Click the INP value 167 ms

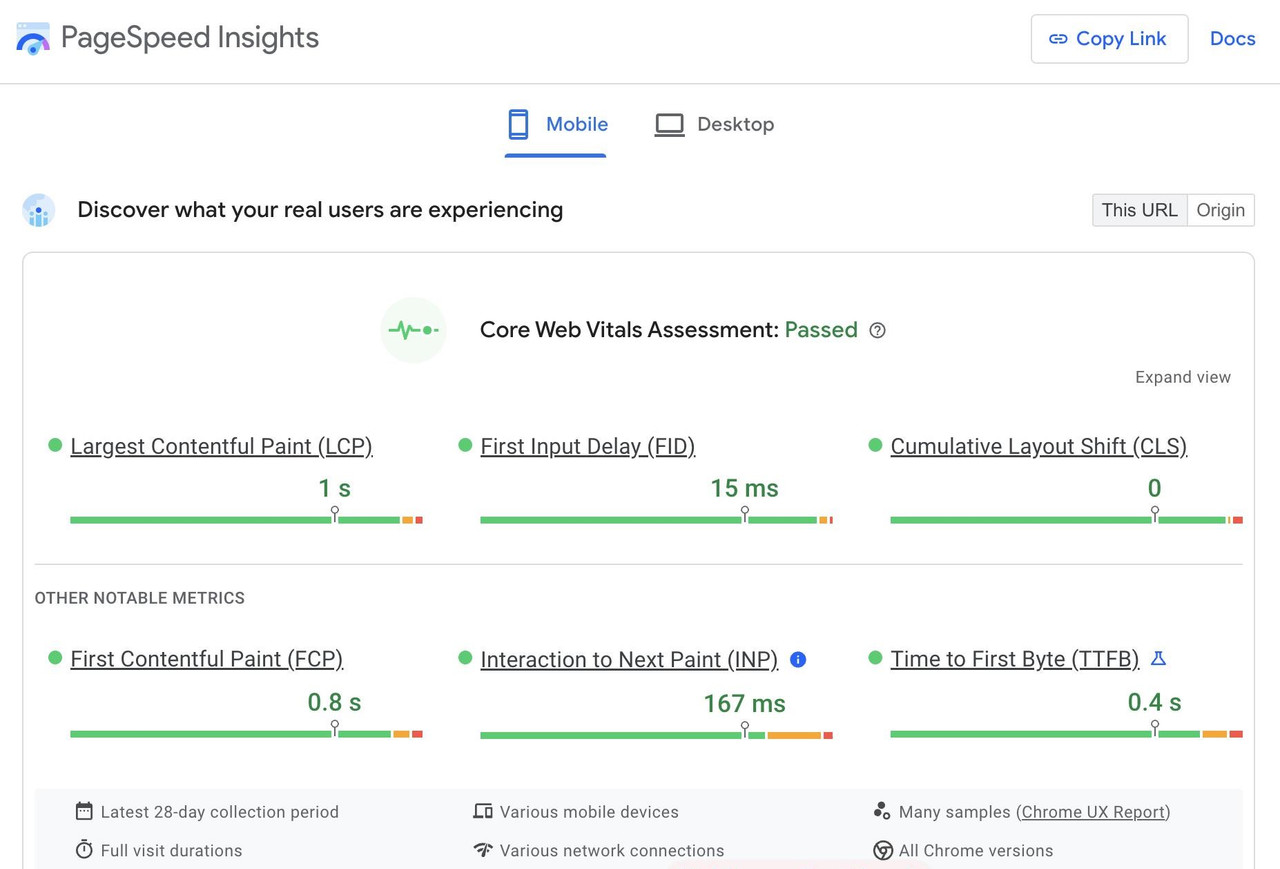tap(744, 703)
